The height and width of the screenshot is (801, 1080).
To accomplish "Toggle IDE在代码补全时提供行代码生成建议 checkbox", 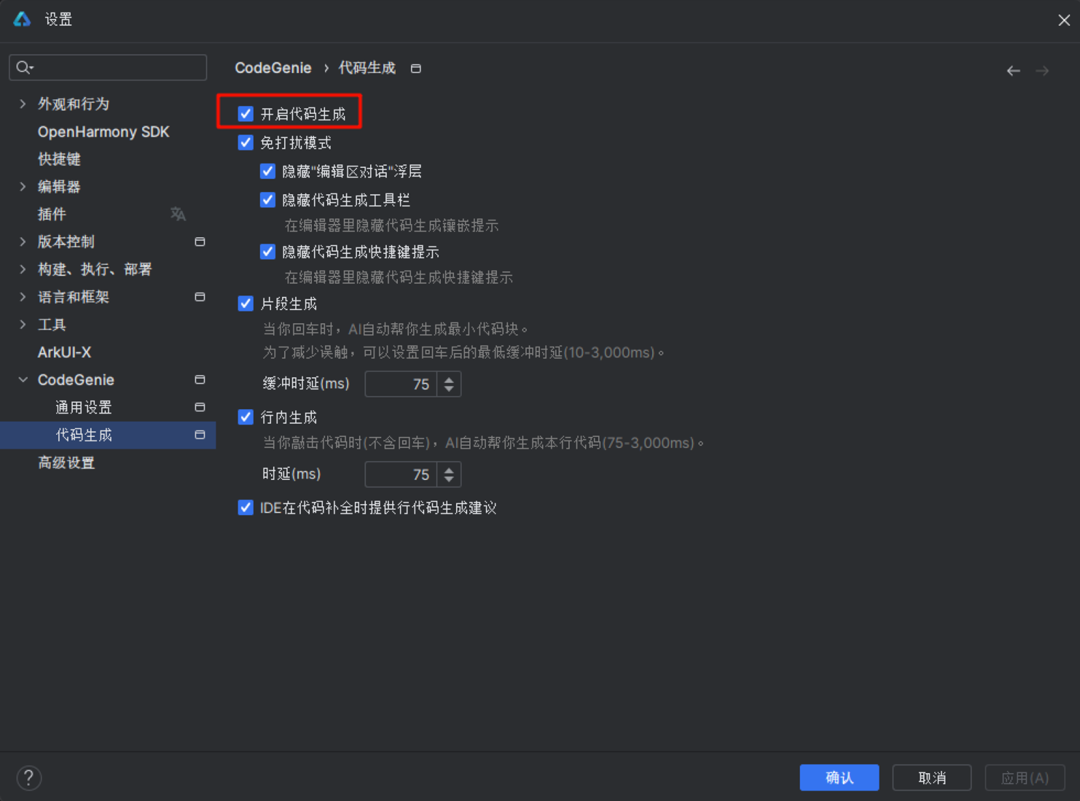I will tap(246, 508).
